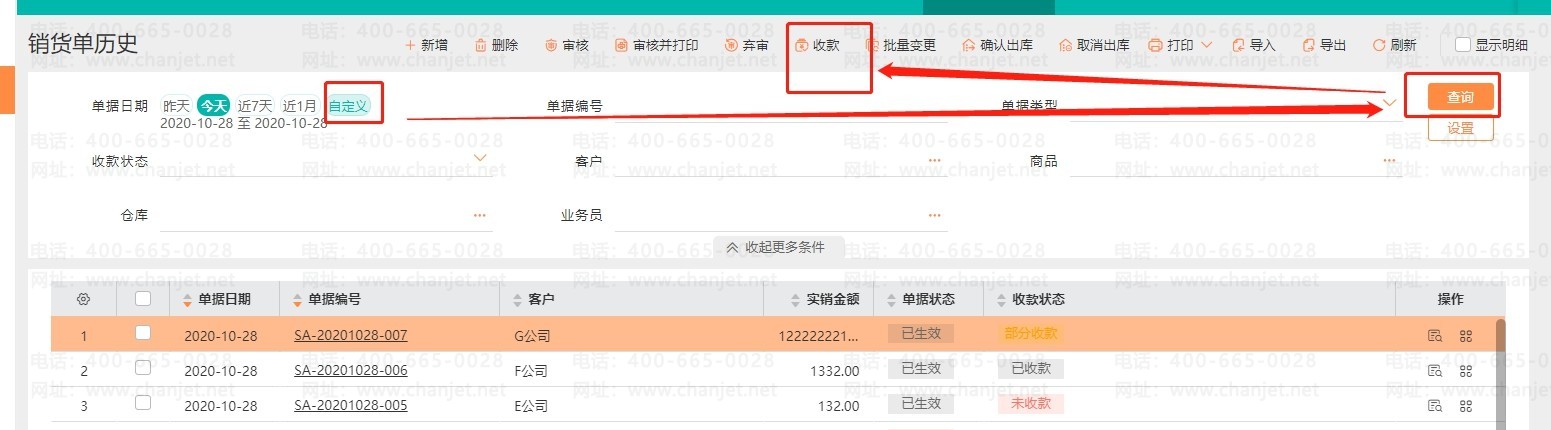Click the 未收款 status tag
This screenshot has height=430, width=1551.
point(1030,403)
